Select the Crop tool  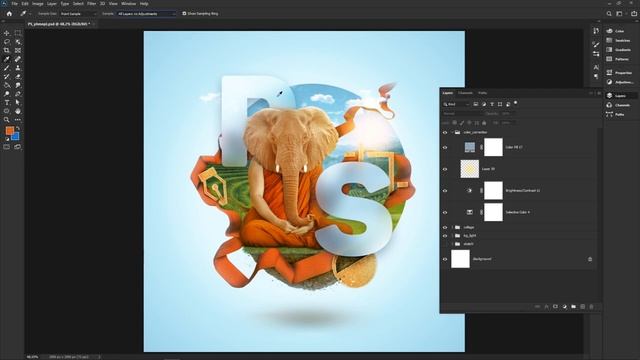(7, 50)
